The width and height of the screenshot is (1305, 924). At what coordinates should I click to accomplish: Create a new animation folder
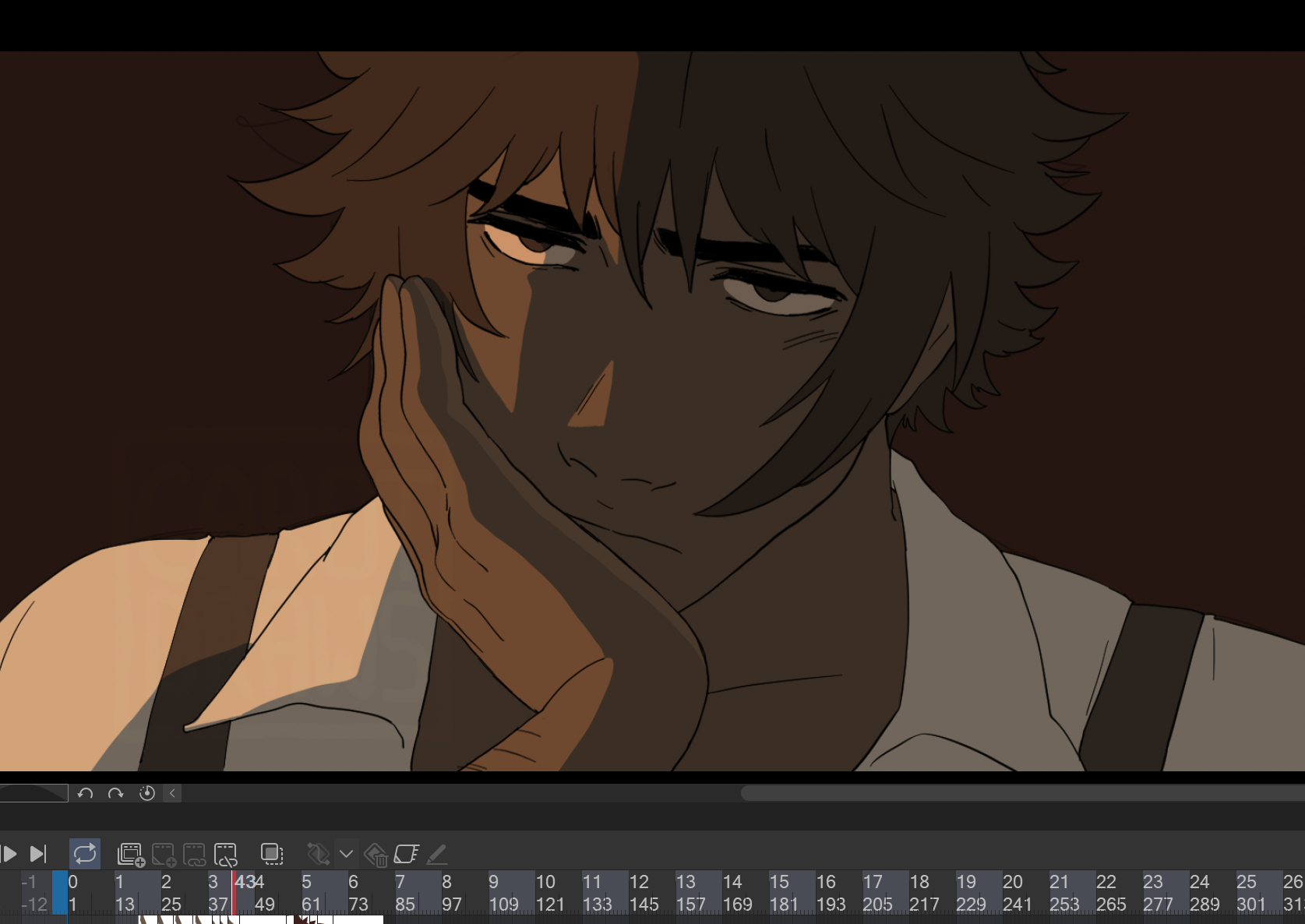click(x=131, y=854)
